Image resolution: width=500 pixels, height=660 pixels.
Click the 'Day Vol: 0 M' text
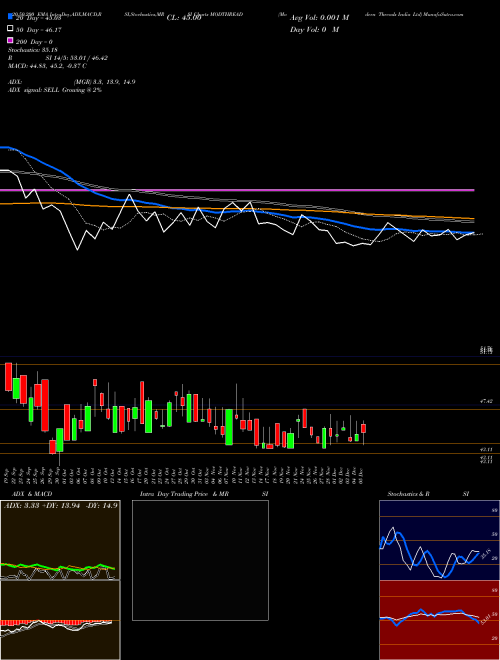pyautogui.click(x=314, y=29)
